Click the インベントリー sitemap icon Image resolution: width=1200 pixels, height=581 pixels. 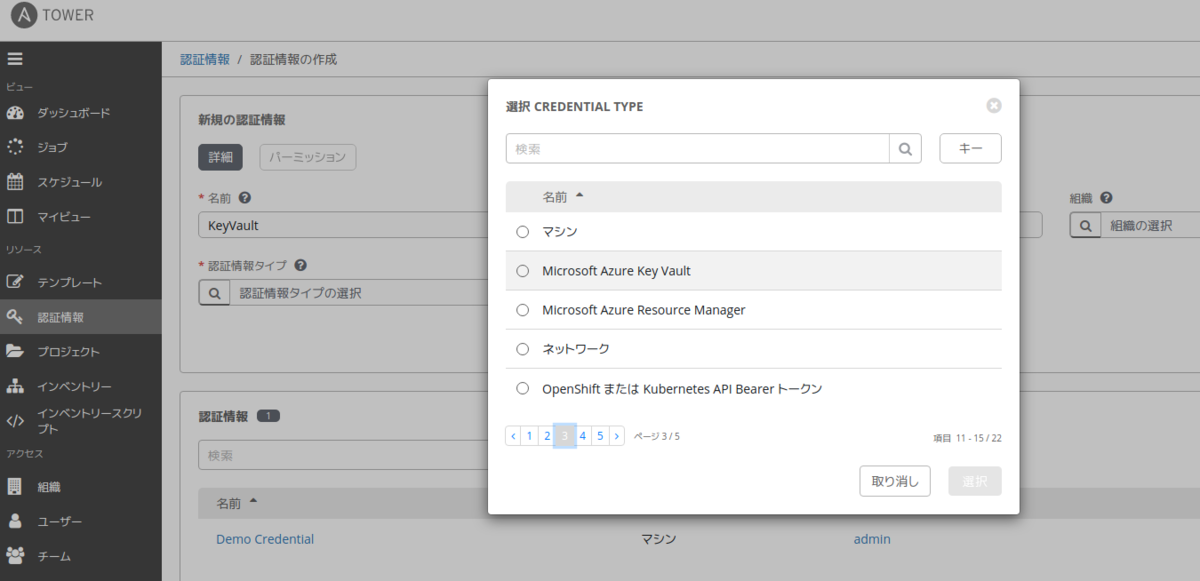[15, 386]
